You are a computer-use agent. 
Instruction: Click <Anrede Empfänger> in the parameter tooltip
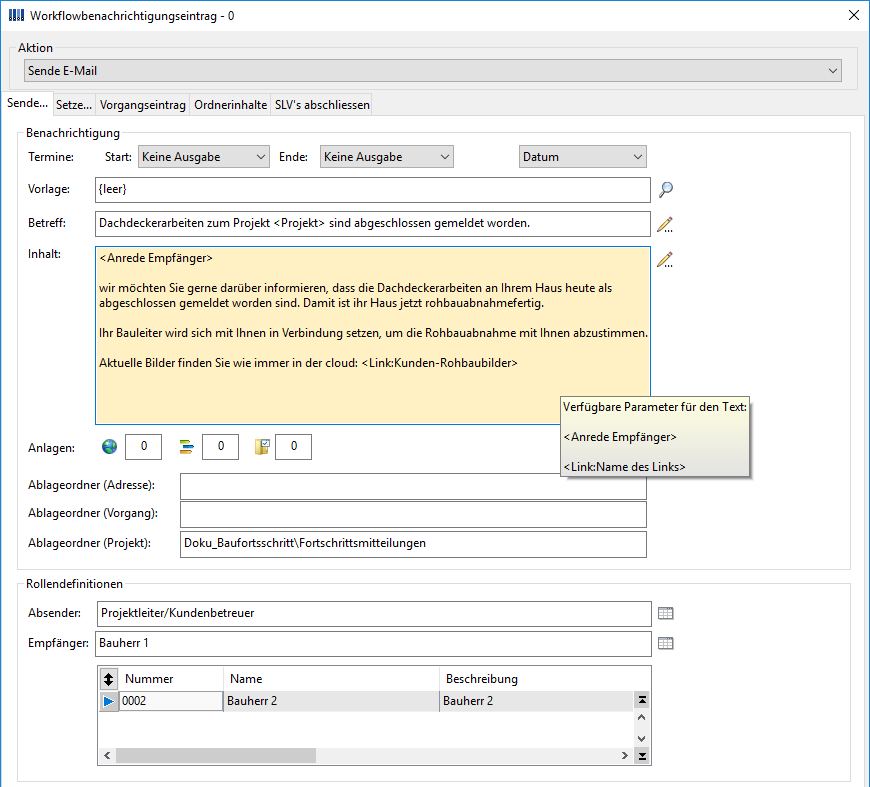(620, 437)
